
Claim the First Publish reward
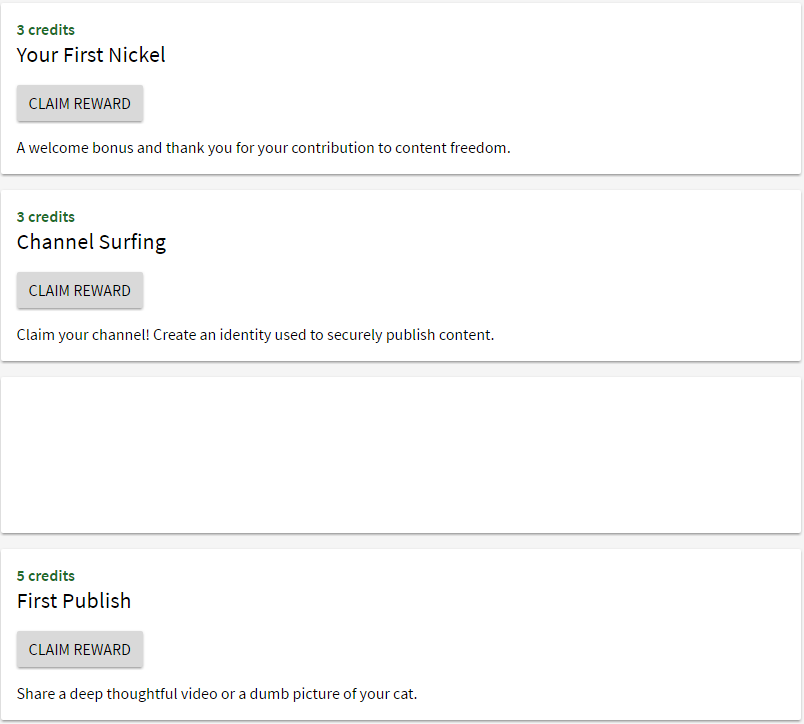coord(80,650)
